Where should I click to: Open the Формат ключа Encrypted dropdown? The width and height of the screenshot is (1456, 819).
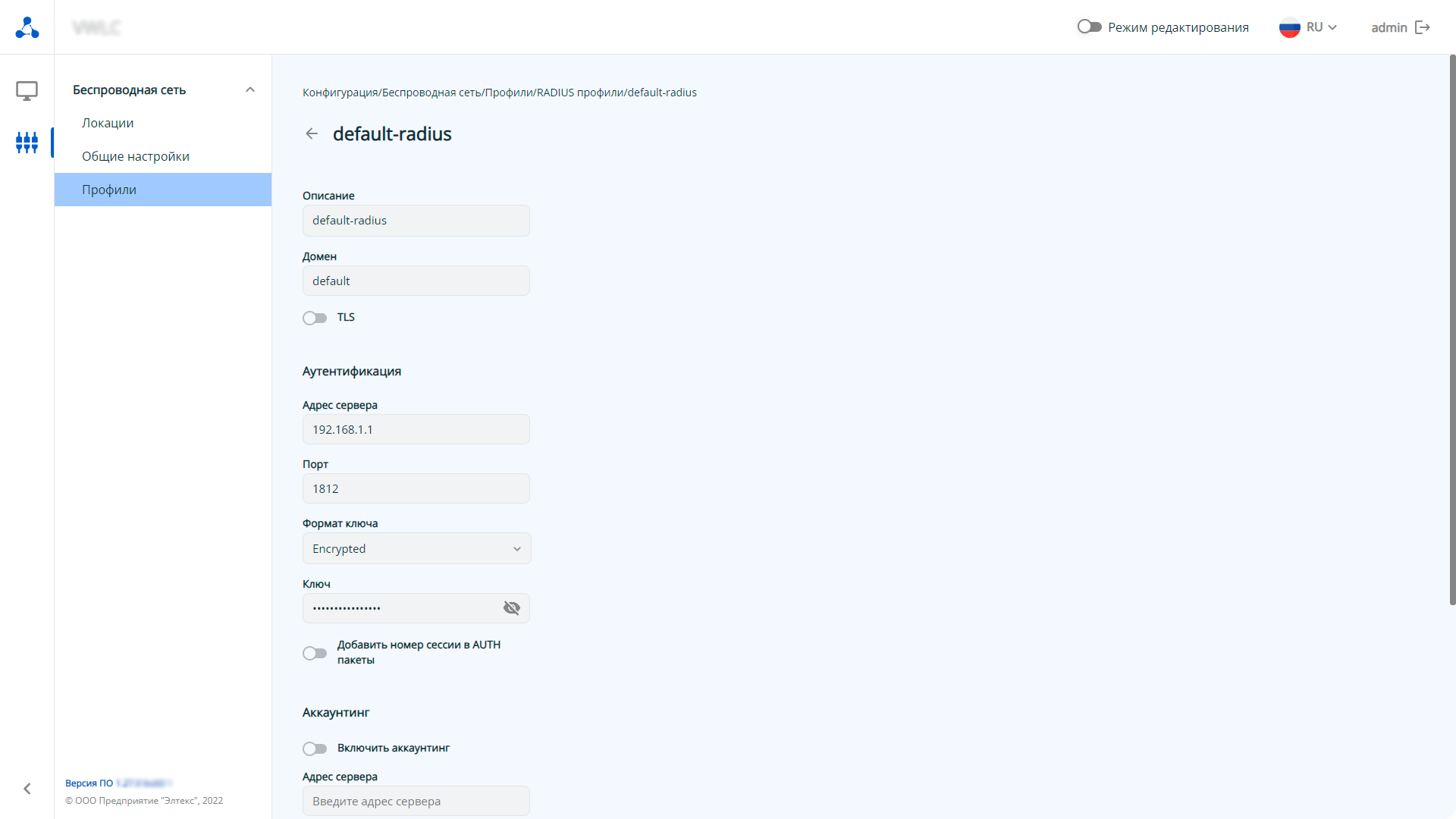coord(416,549)
